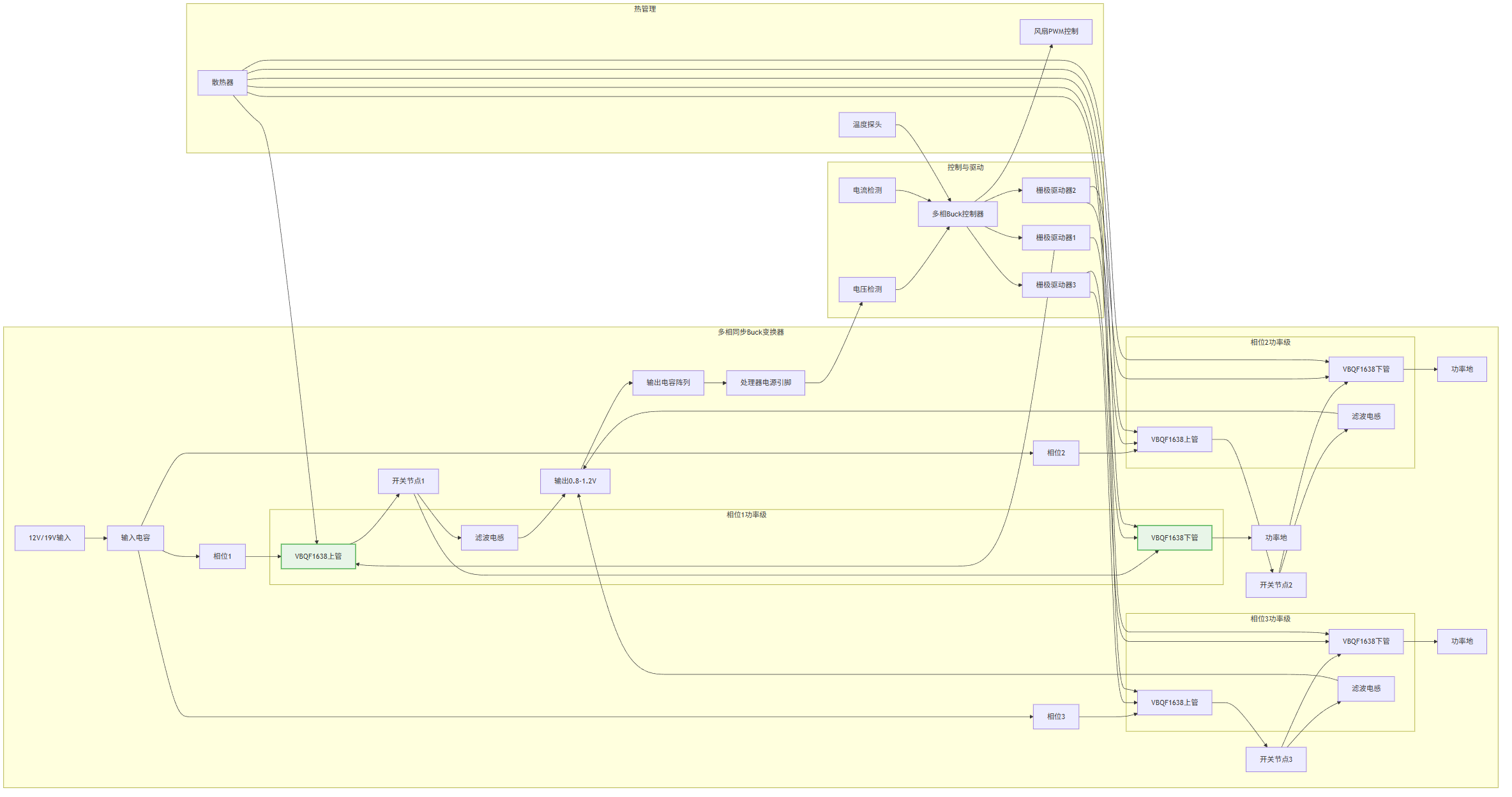Click the 输出0.8-1.2V node
The image size is (1512, 797).
point(575,481)
